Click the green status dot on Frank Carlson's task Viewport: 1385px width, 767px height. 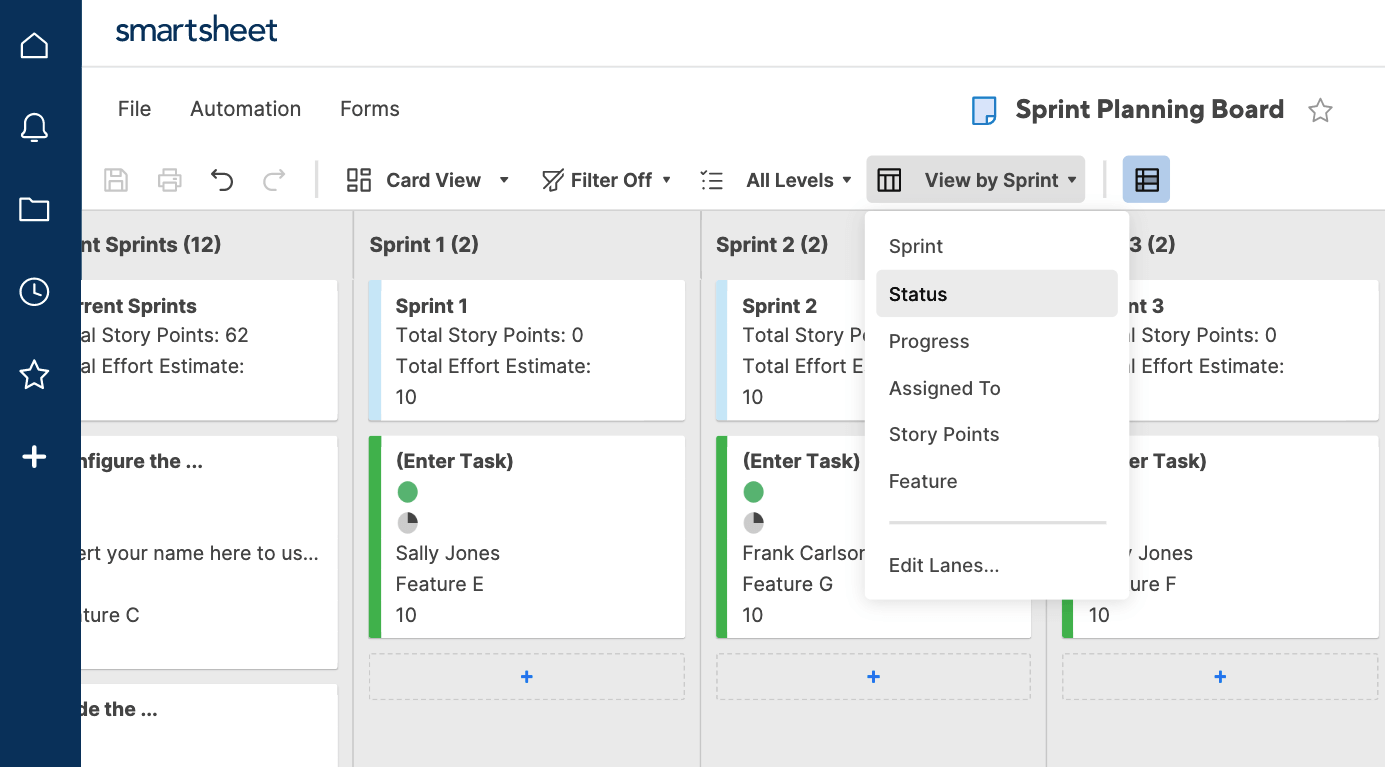click(x=754, y=491)
